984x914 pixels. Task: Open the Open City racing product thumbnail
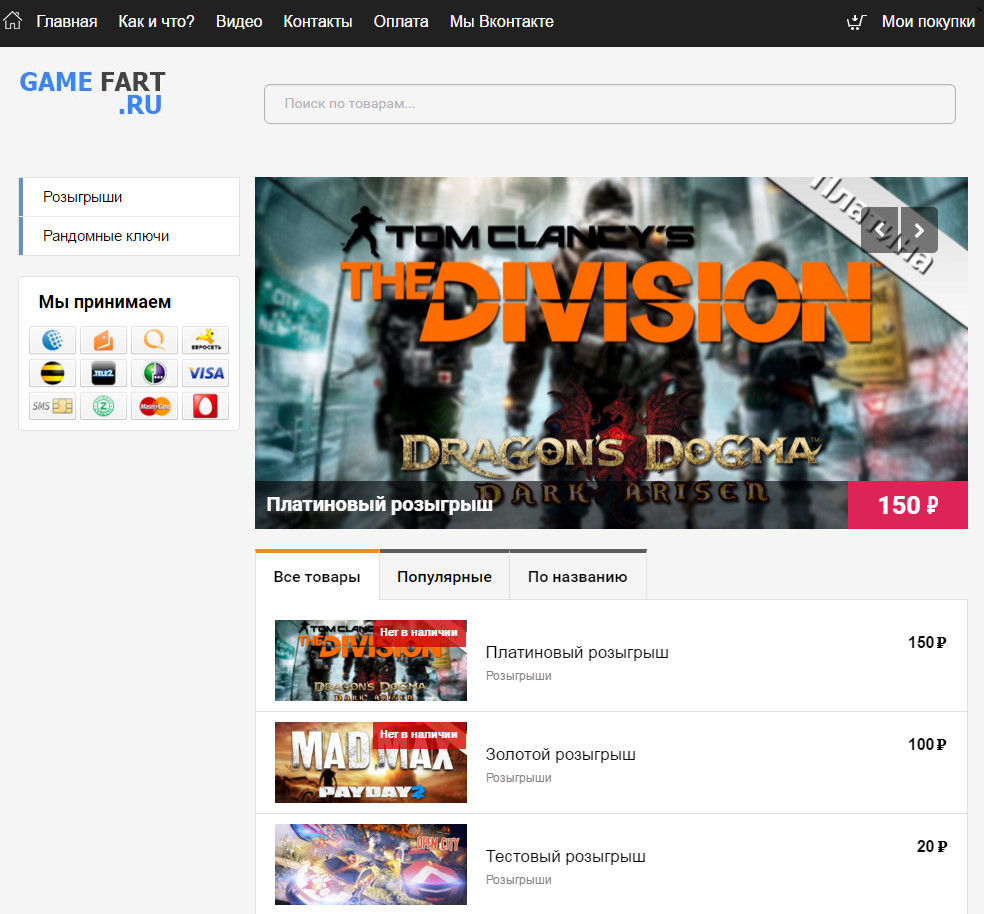pos(371,864)
